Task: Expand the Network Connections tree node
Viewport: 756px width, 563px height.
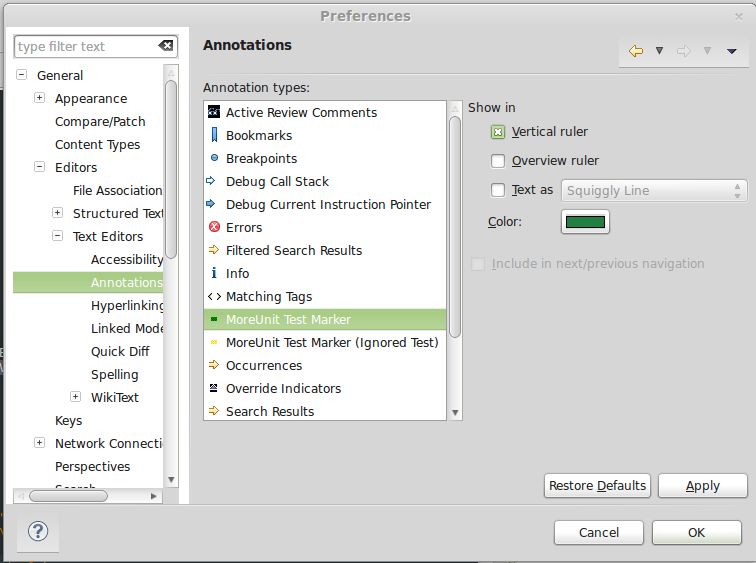Action: click(40, 442)
